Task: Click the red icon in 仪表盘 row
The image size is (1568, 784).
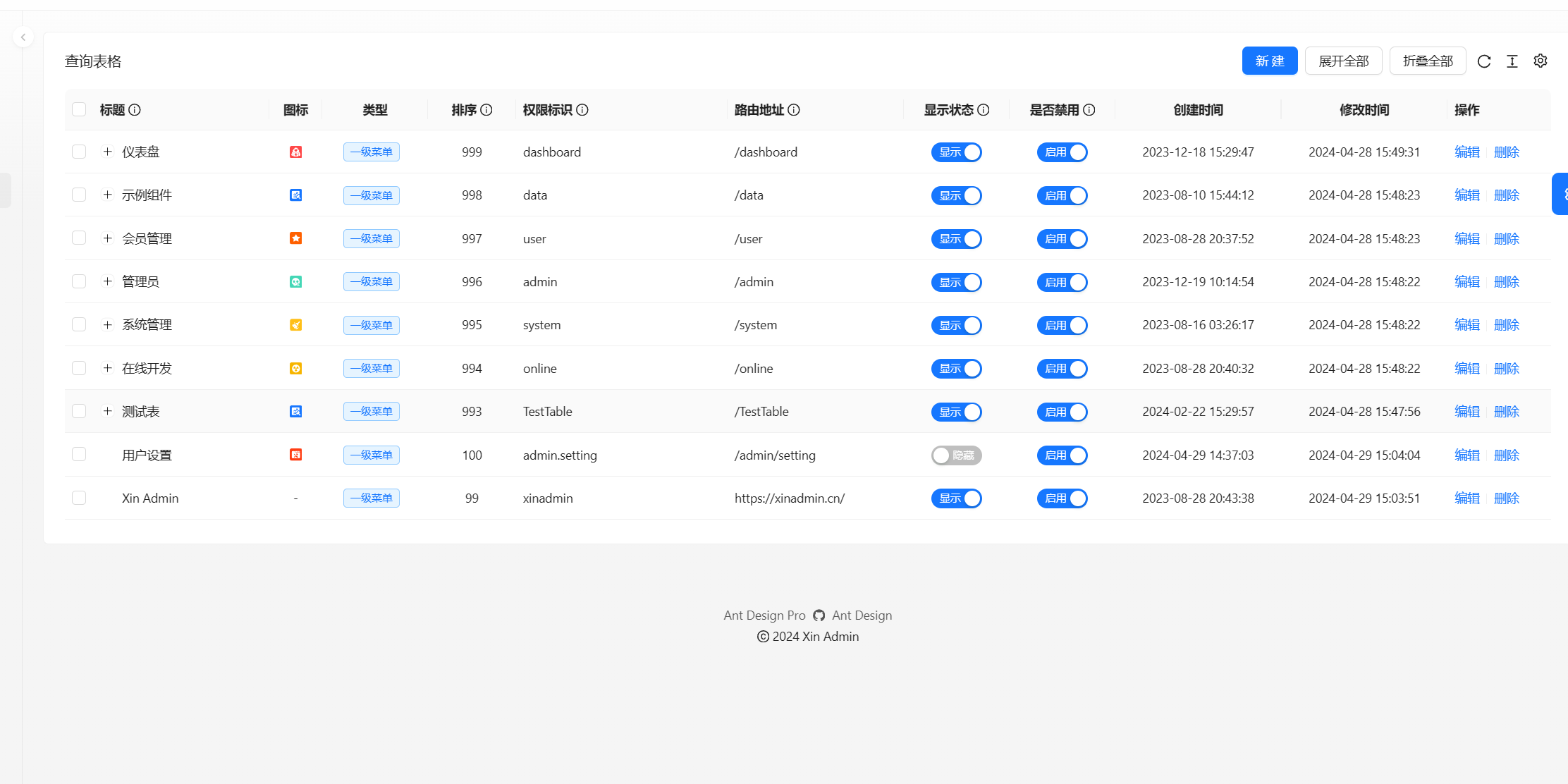Action: (x=296, y=152)
